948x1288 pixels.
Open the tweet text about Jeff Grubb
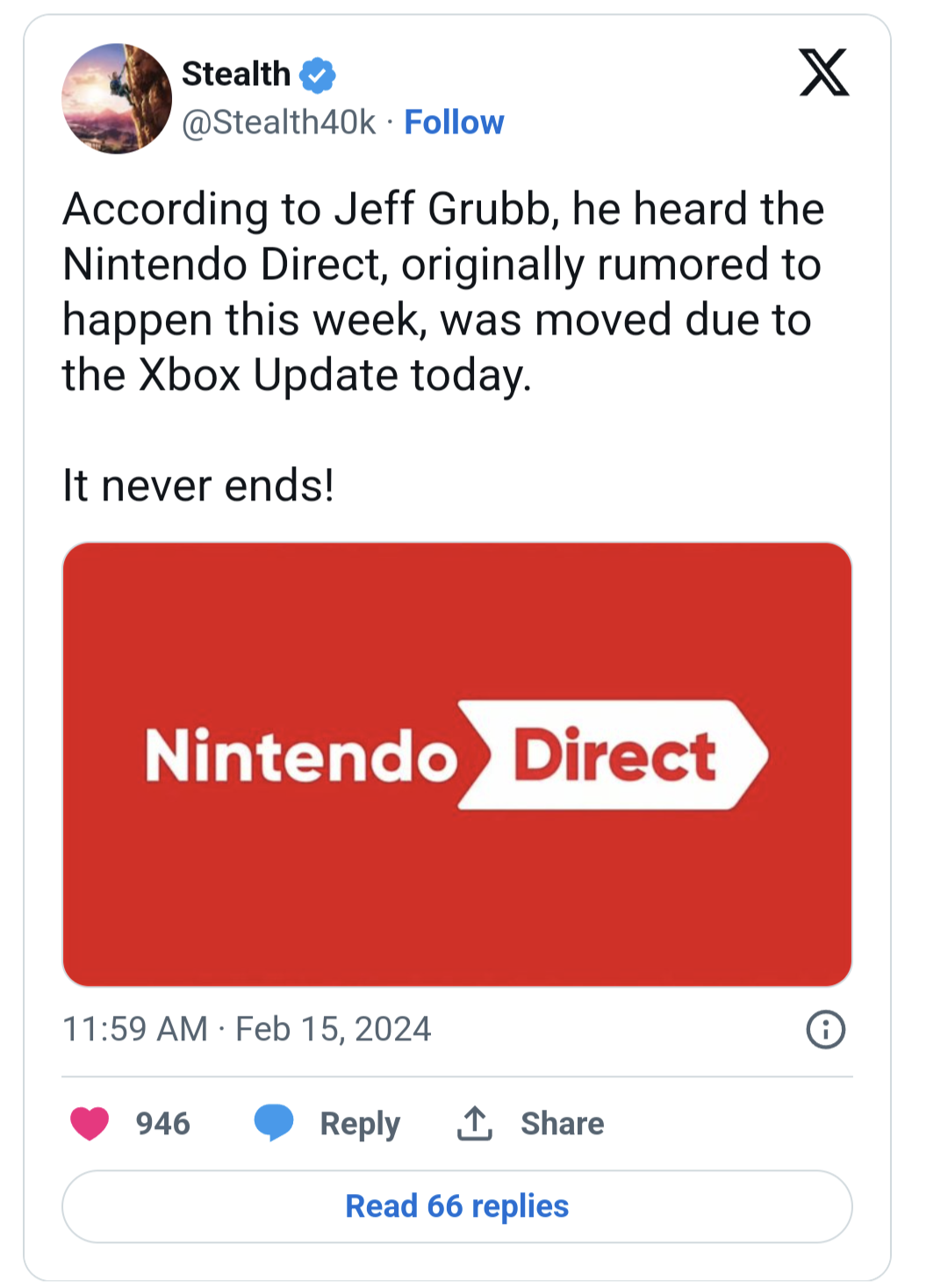[x=443, y=292]
